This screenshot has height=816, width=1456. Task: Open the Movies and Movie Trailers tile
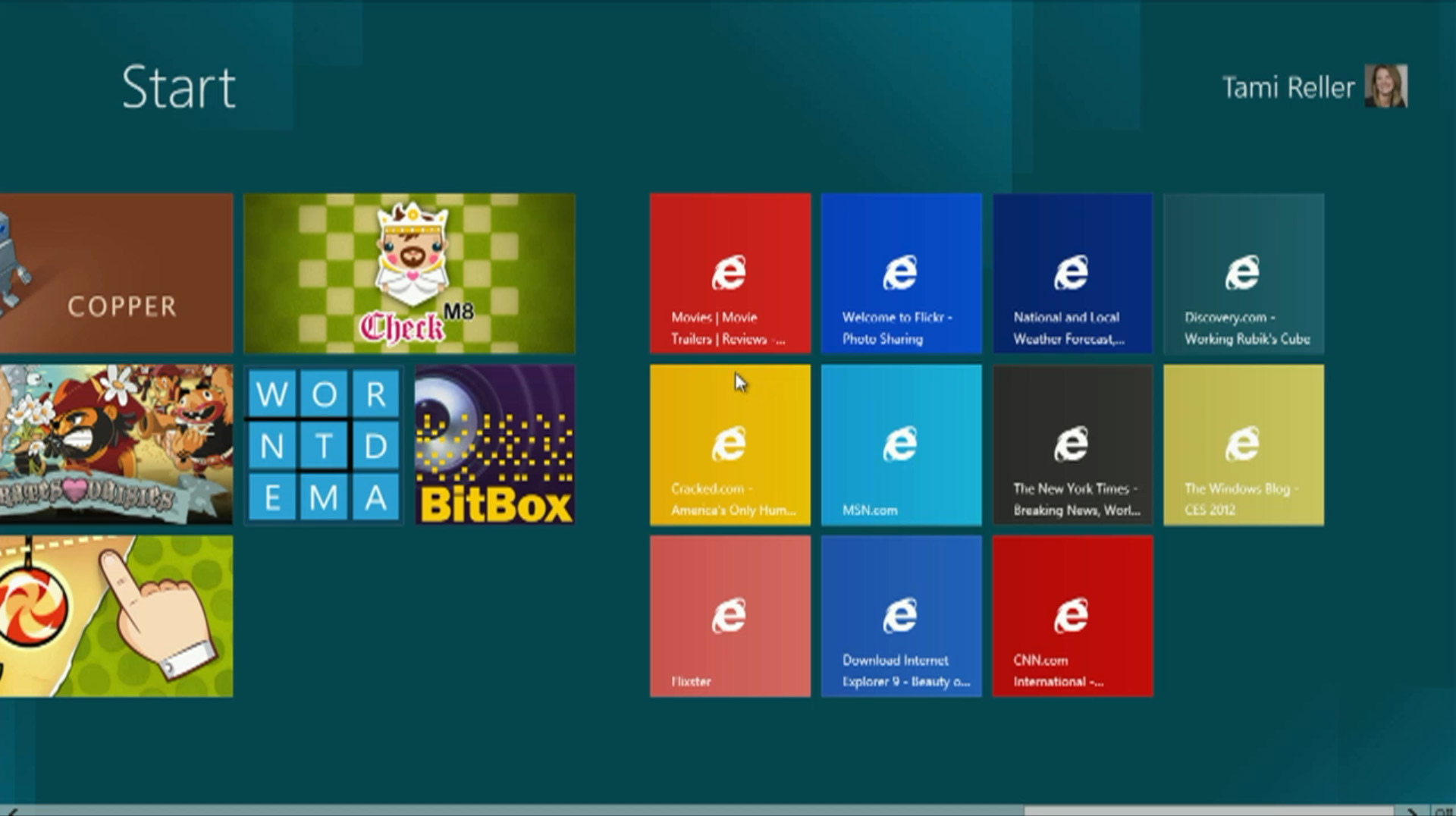coord(730,275)
